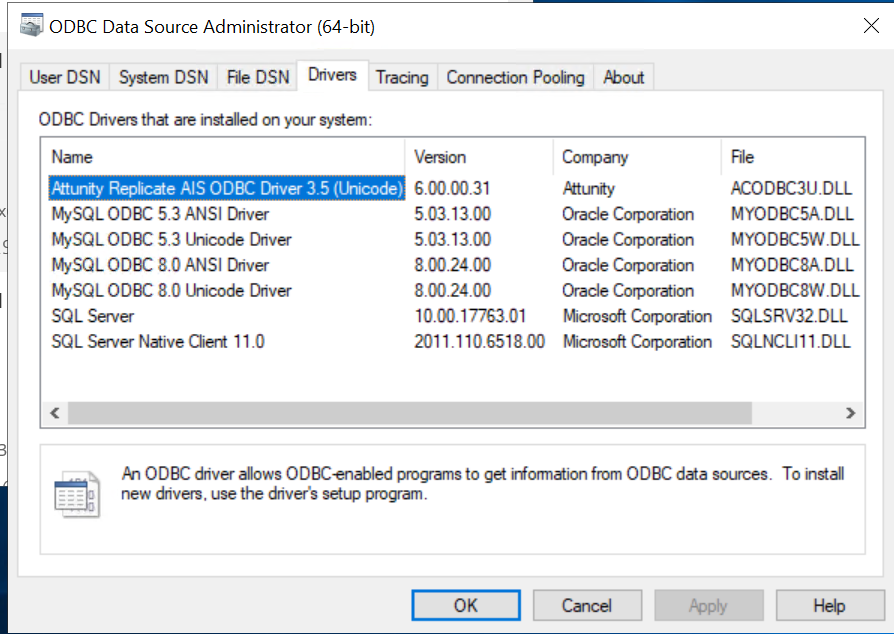This screenshot has width=894, height=634.
Task: Go to the Tracing tab
Action: (402, 77)
